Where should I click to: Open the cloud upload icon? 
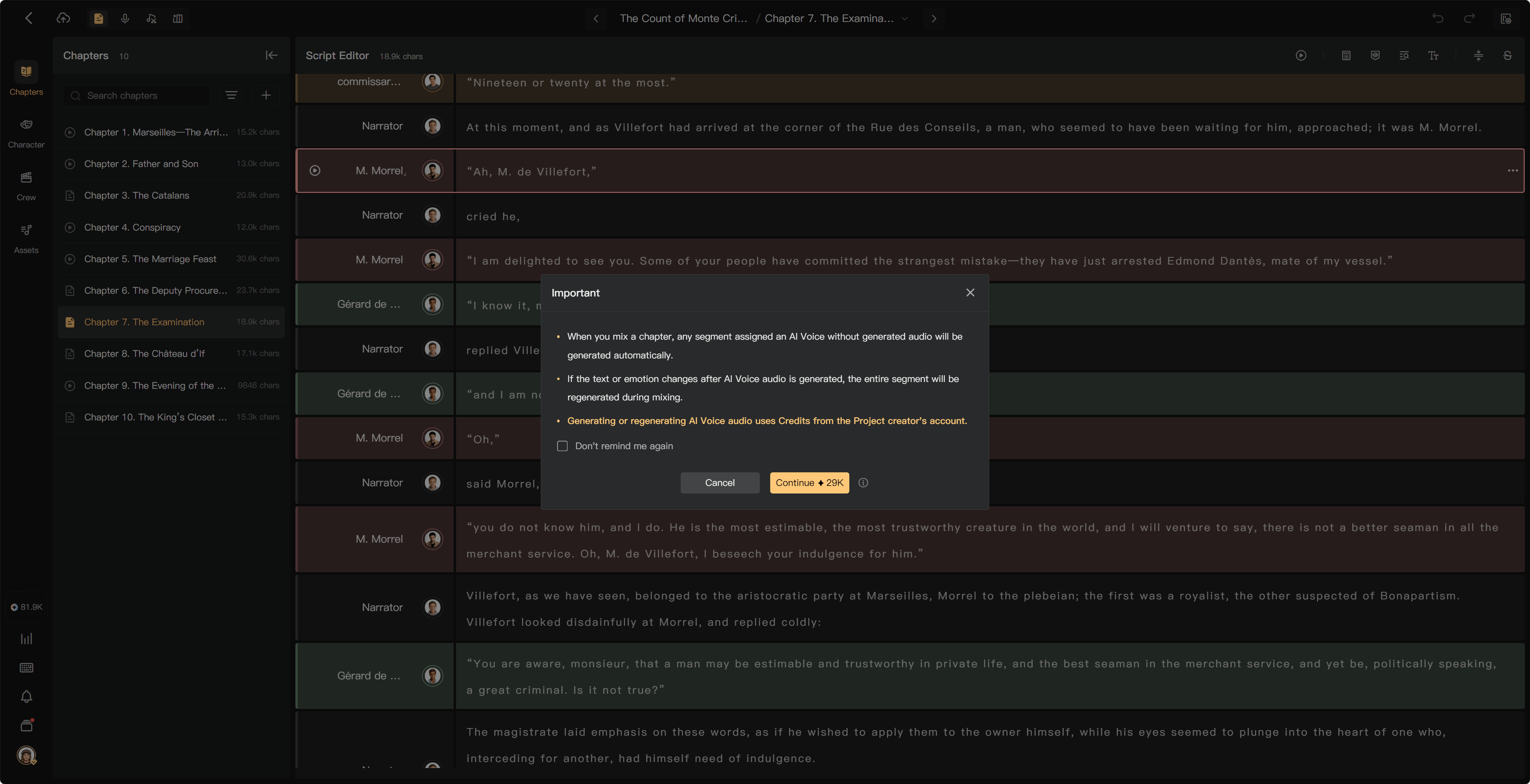(x=63, y=18)
